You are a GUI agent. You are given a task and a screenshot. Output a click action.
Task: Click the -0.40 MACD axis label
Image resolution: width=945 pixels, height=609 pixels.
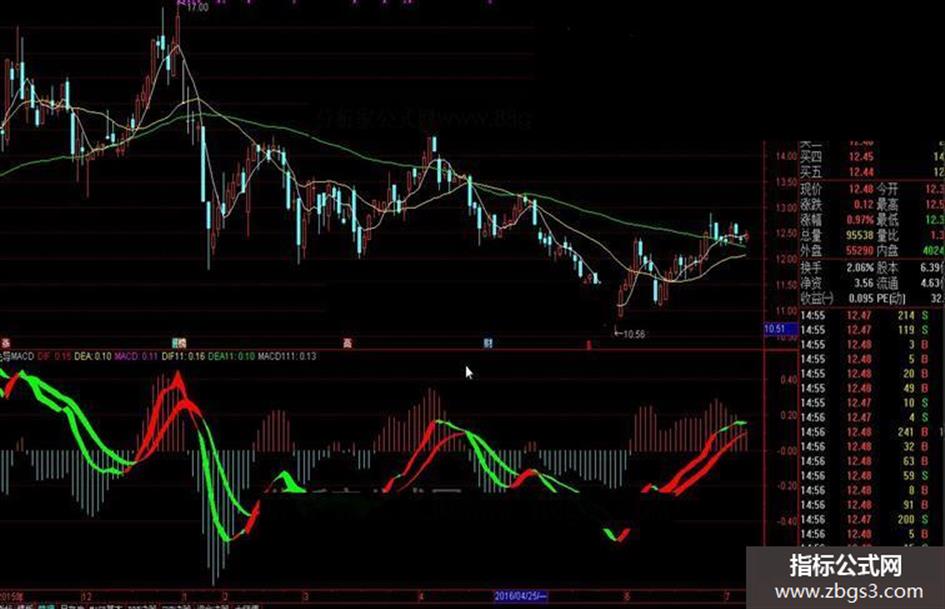click(x=788, y=521)
